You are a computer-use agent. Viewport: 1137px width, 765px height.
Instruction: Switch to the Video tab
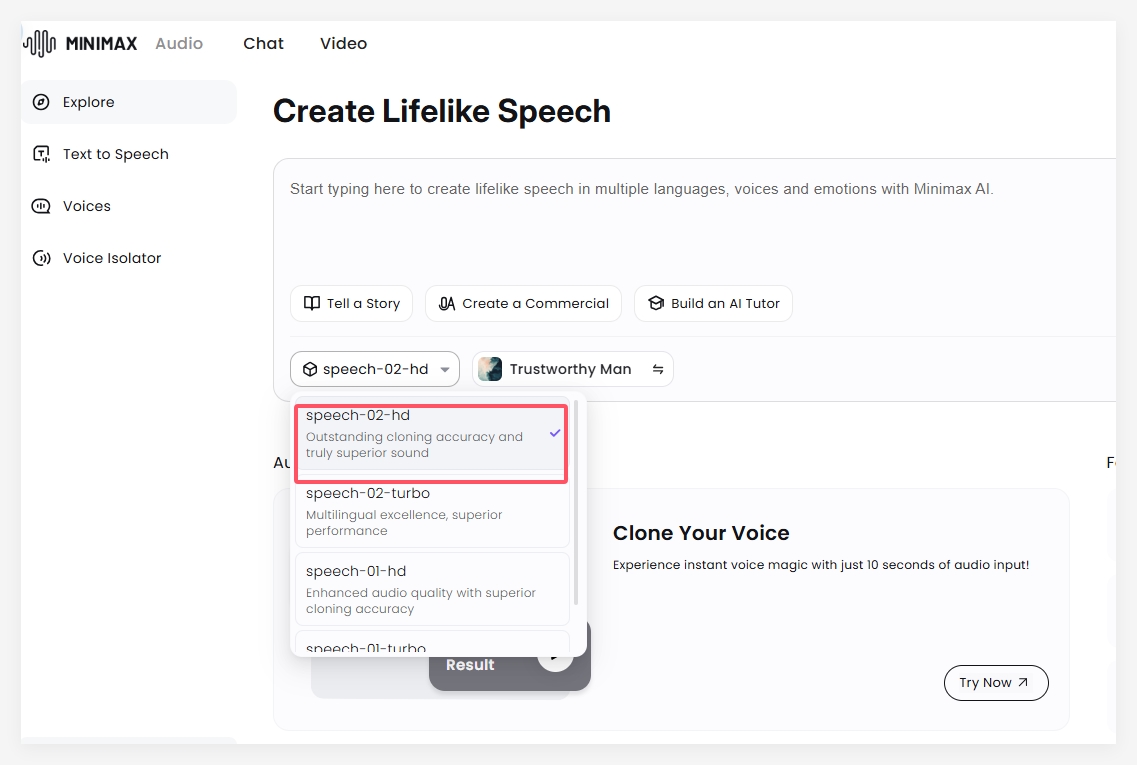click(343, 43)
